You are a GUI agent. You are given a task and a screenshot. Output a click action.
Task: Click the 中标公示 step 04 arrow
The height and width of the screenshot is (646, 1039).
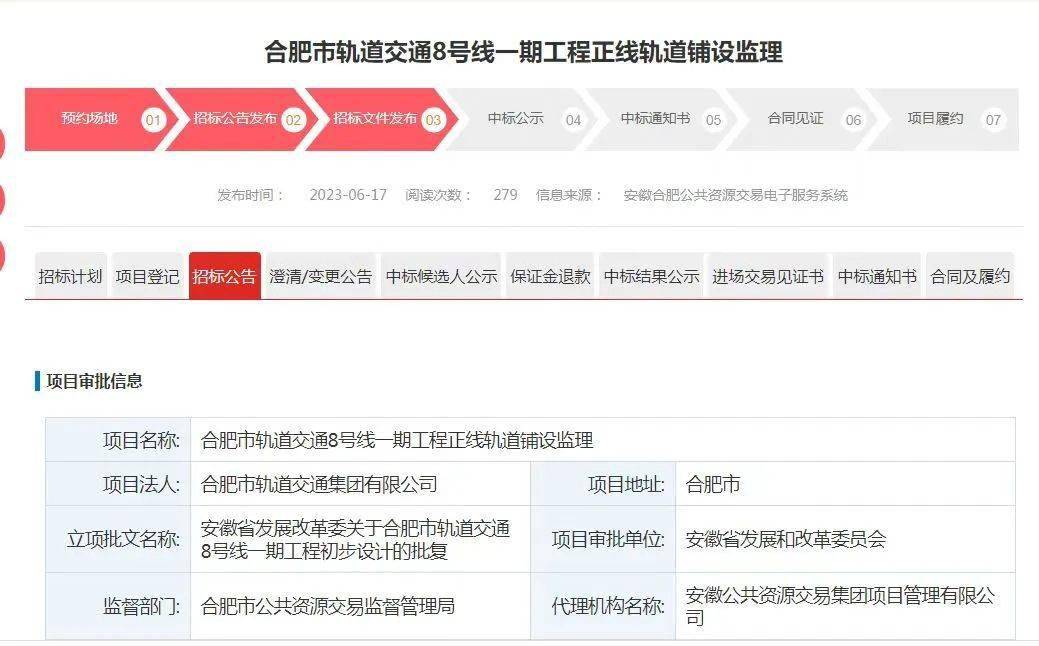click(x=523, y=119)
